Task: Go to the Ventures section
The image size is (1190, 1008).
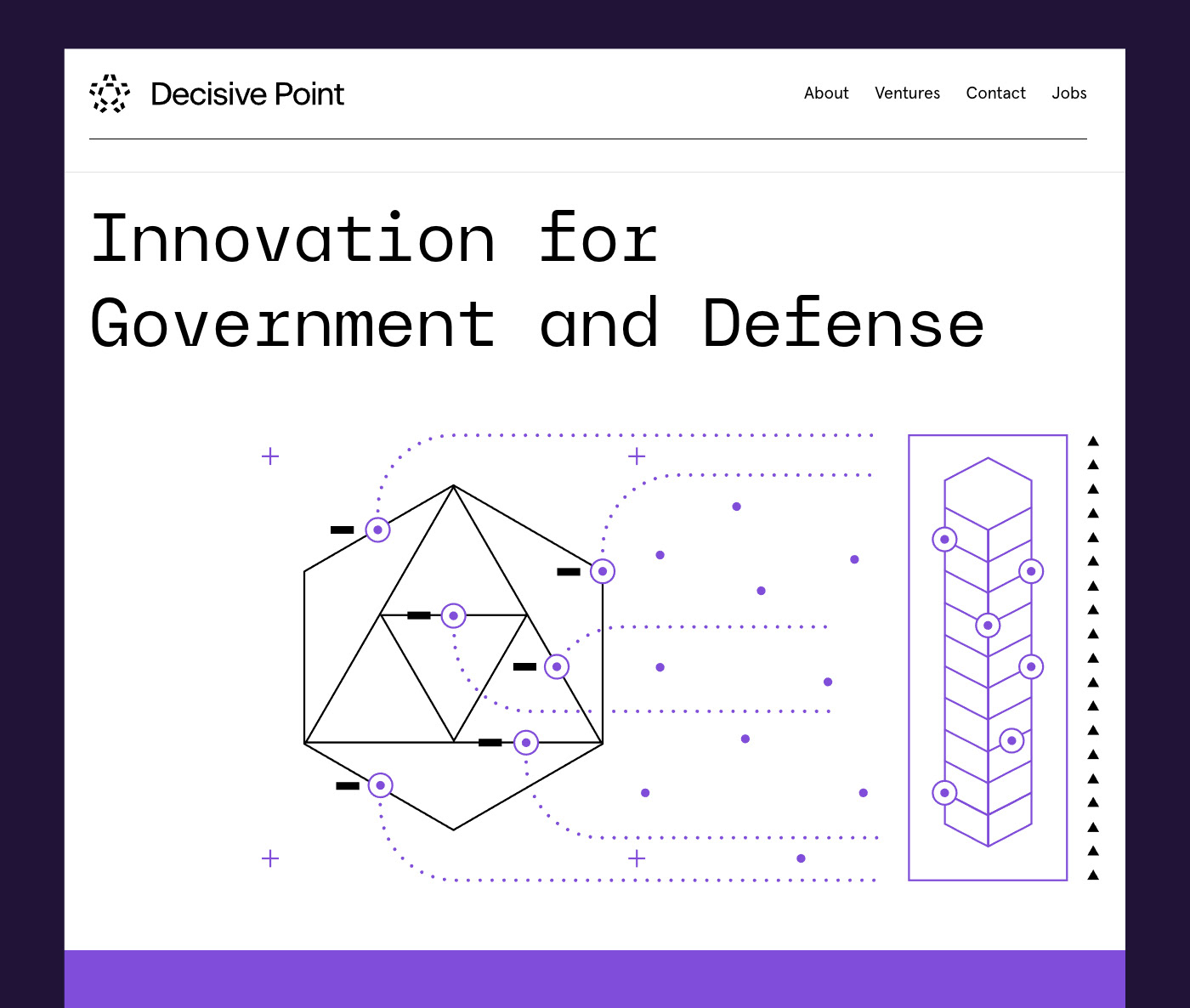Action: (907, 93)
